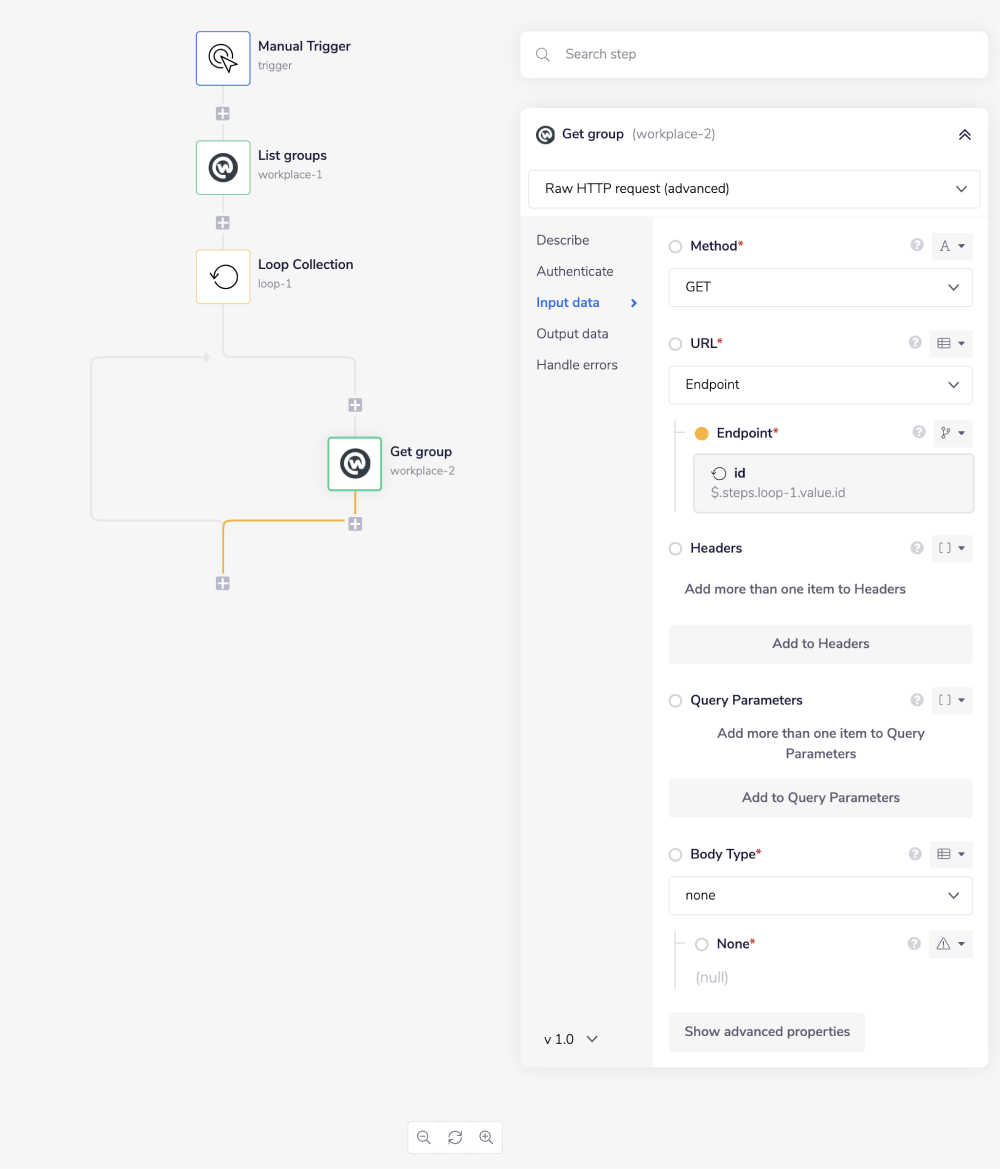Collapse the Get group properties panel

coord(964,134)
